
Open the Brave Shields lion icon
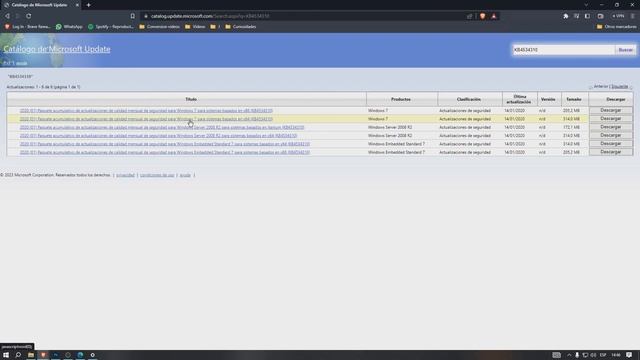482,16
